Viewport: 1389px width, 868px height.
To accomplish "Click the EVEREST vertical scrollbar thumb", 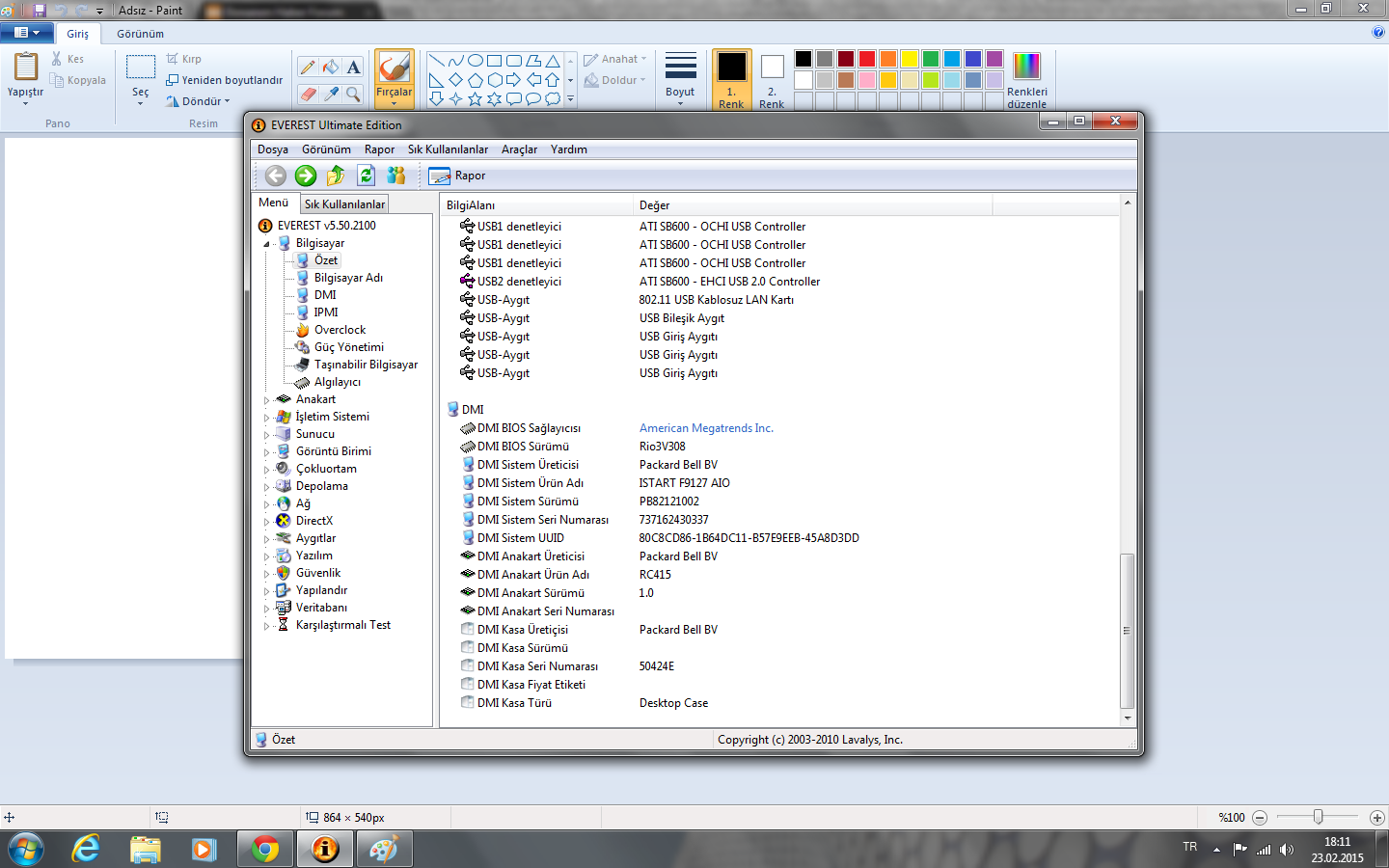I will coord(1127,631).
